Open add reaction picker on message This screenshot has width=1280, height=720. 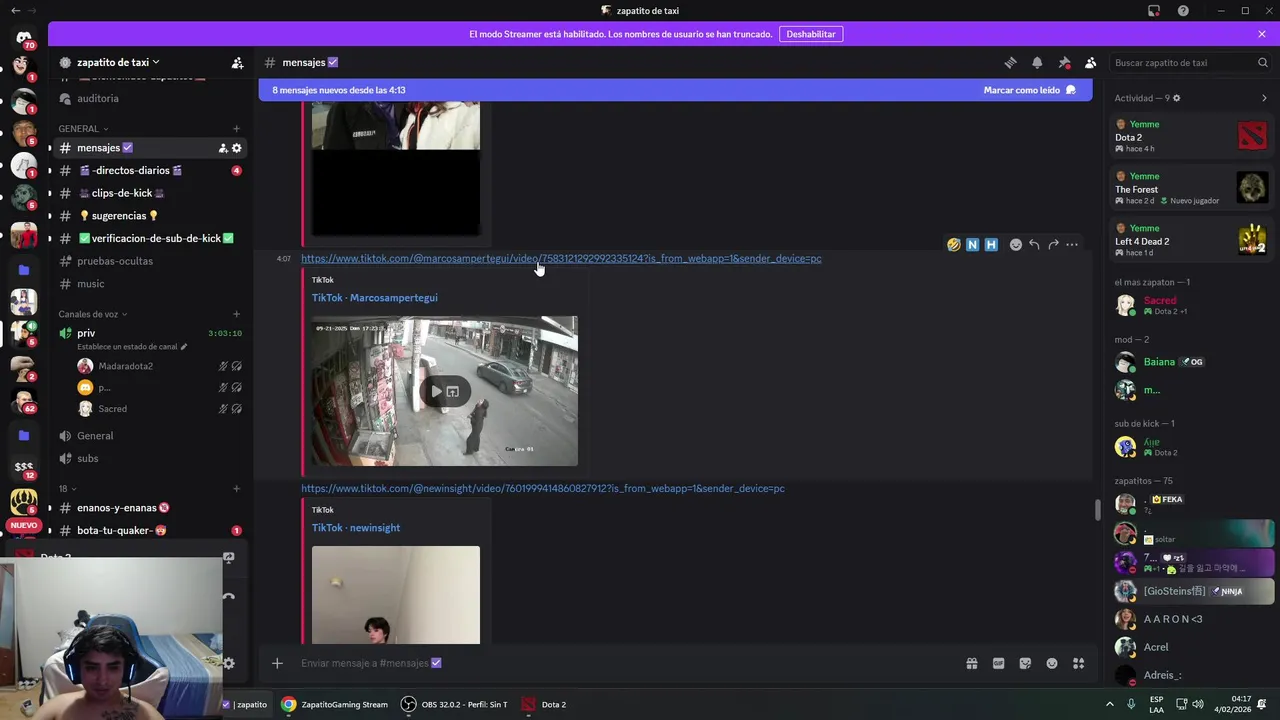pyautogui.click(x=1016, y=244)
